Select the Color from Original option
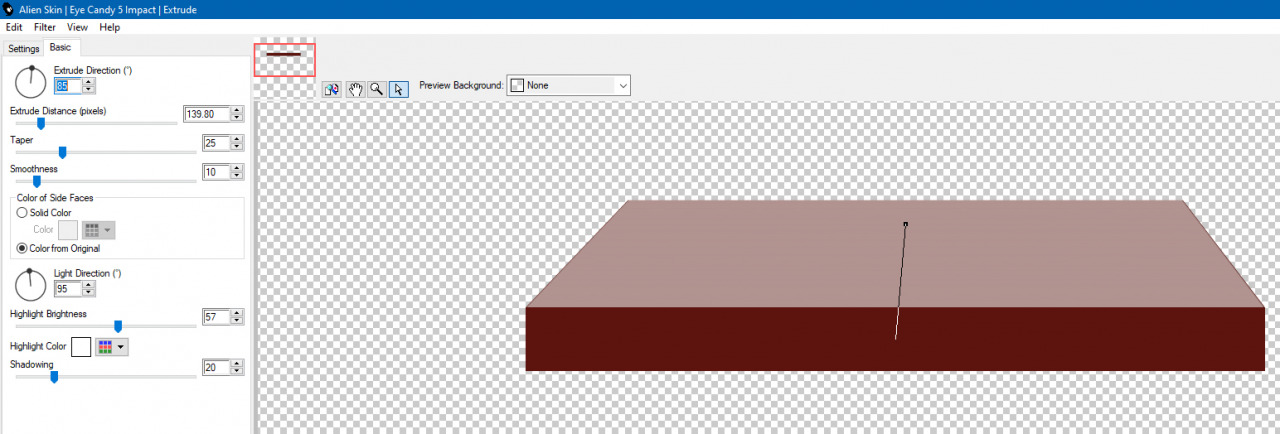 point(22,248)
